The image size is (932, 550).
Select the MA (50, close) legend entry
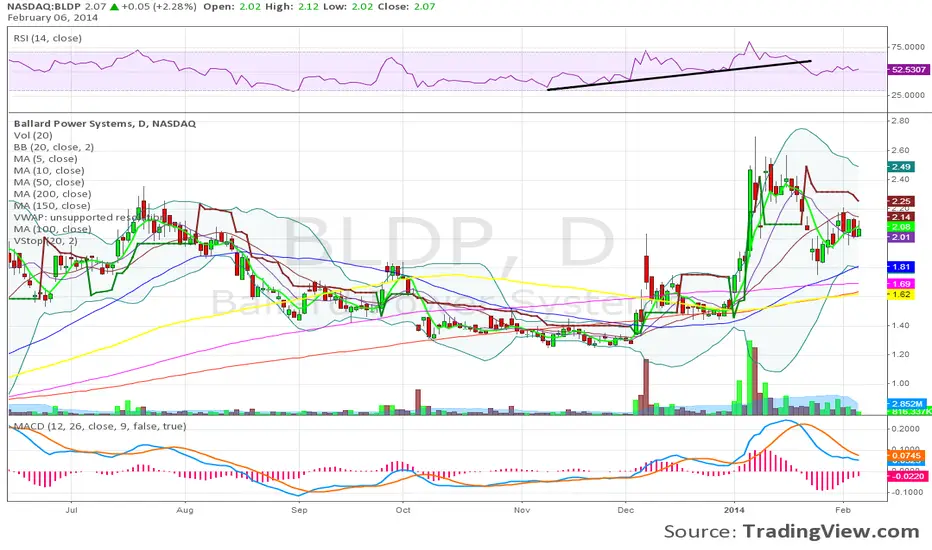pyautogui.click(x=49, y=182)
